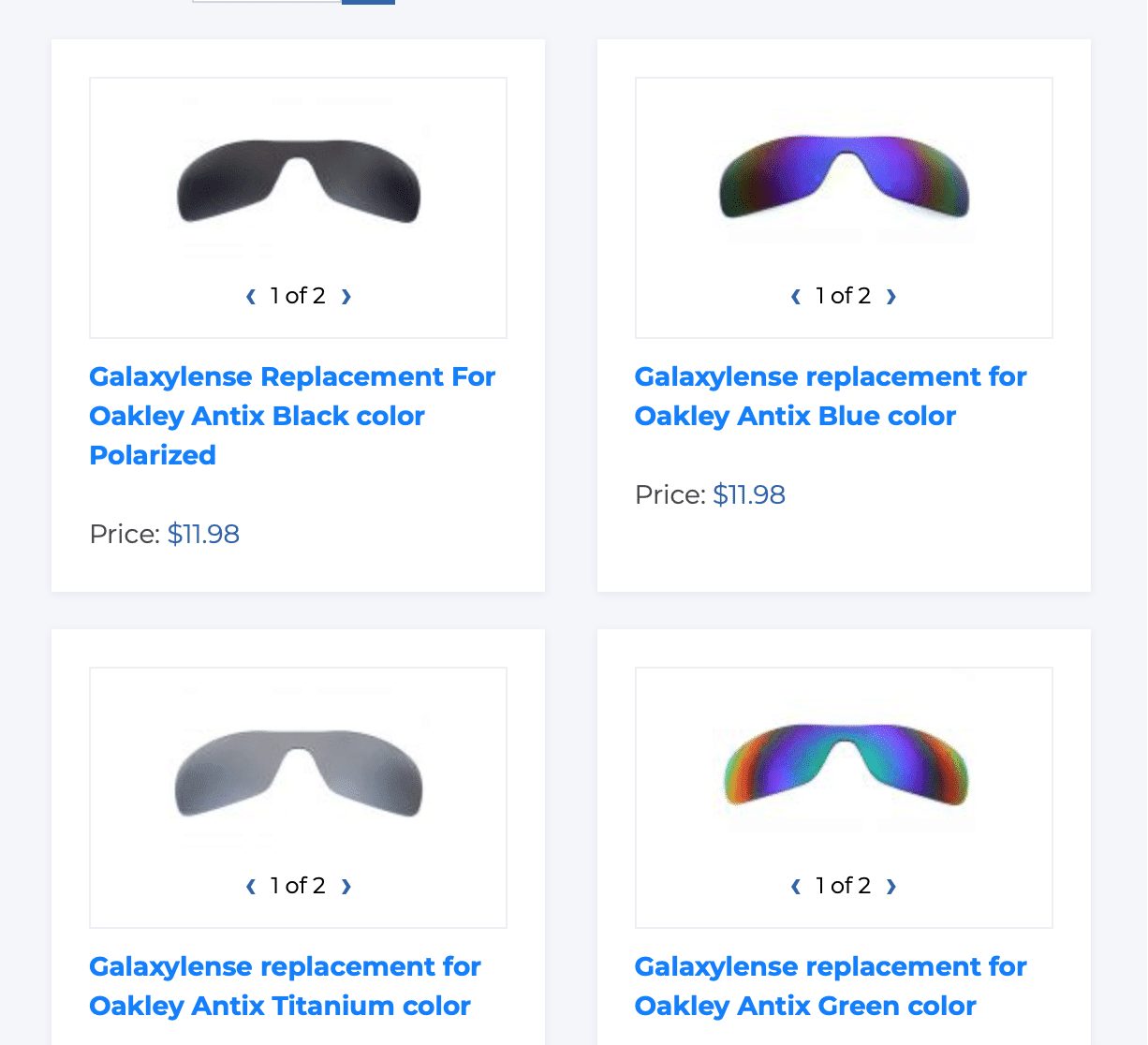The height and width of the screenshot is (1045, 1148).
Task: Open the Oakley Antix Black color Polarized product page
Action: tap(292, 415)
